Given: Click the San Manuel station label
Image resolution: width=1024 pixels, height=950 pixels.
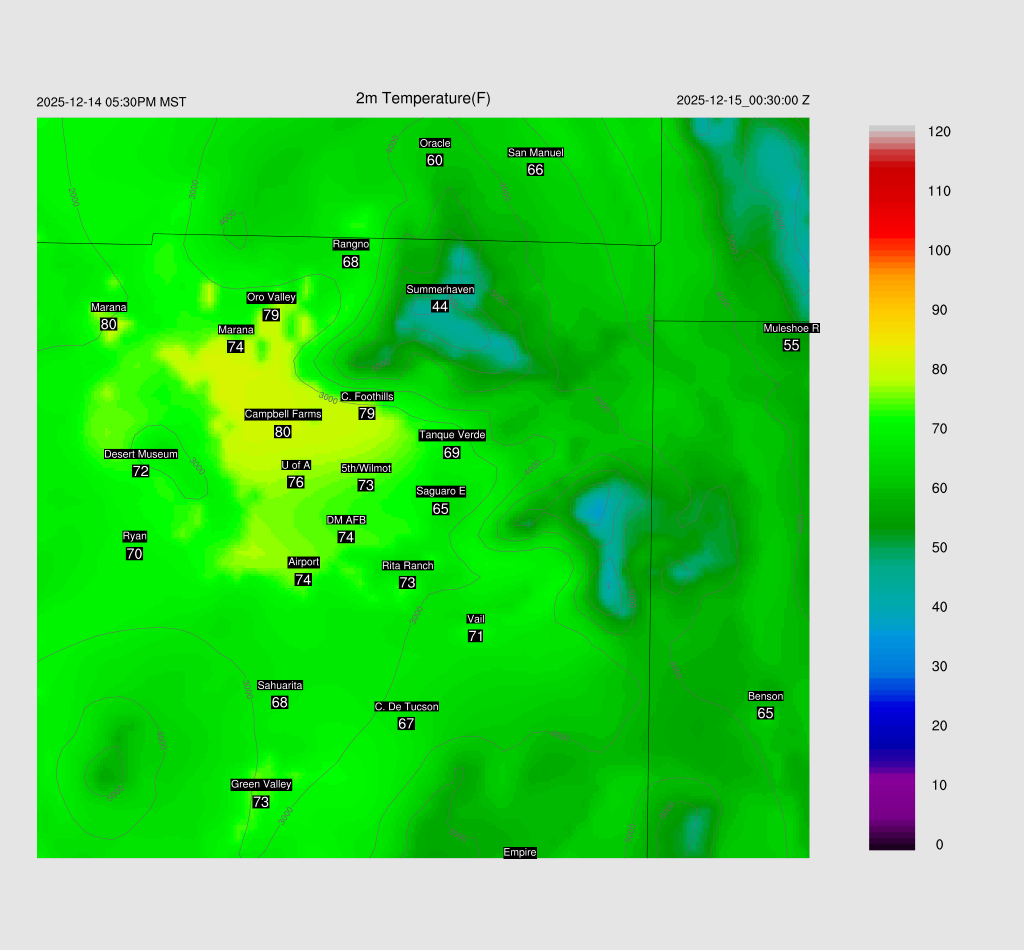Looking at the screenshot, I should (535, 153).
